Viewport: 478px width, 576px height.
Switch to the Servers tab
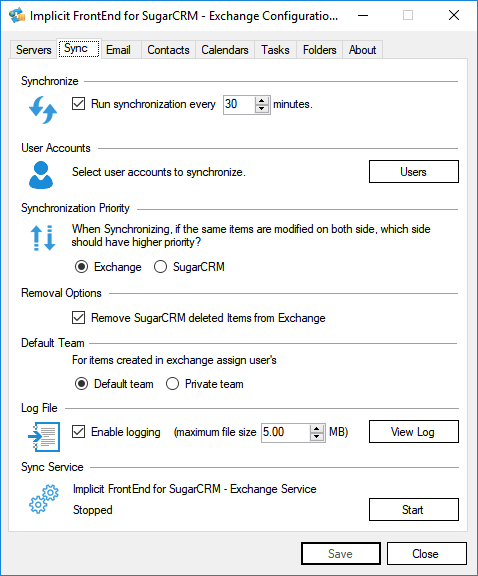[33, 50]
